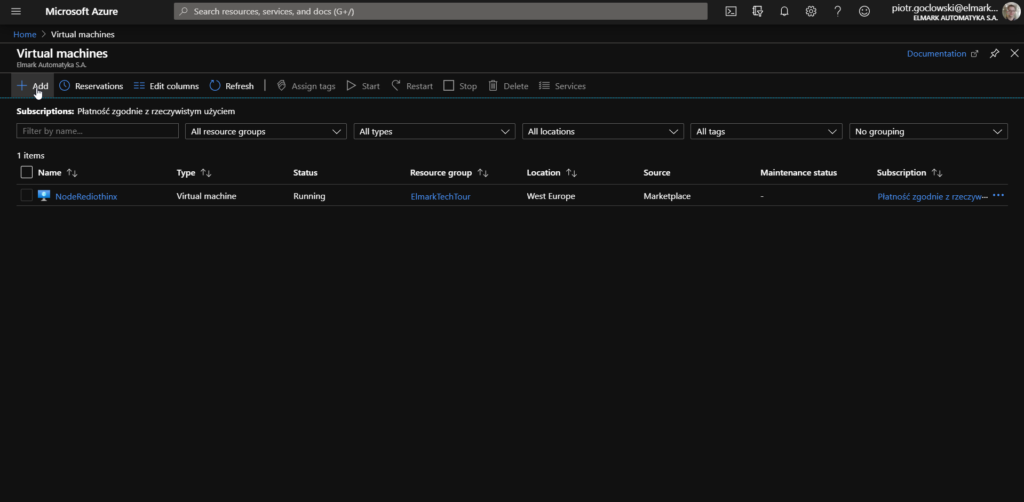Open the Directory + subscription filter icon
The width and height of the screenshot is (1024, 502).
coord(758,11)
